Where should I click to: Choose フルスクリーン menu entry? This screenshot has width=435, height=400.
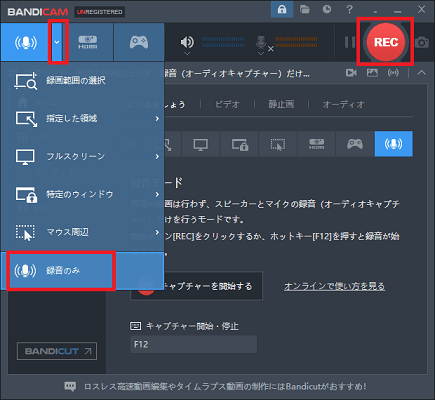click(83, 156)
